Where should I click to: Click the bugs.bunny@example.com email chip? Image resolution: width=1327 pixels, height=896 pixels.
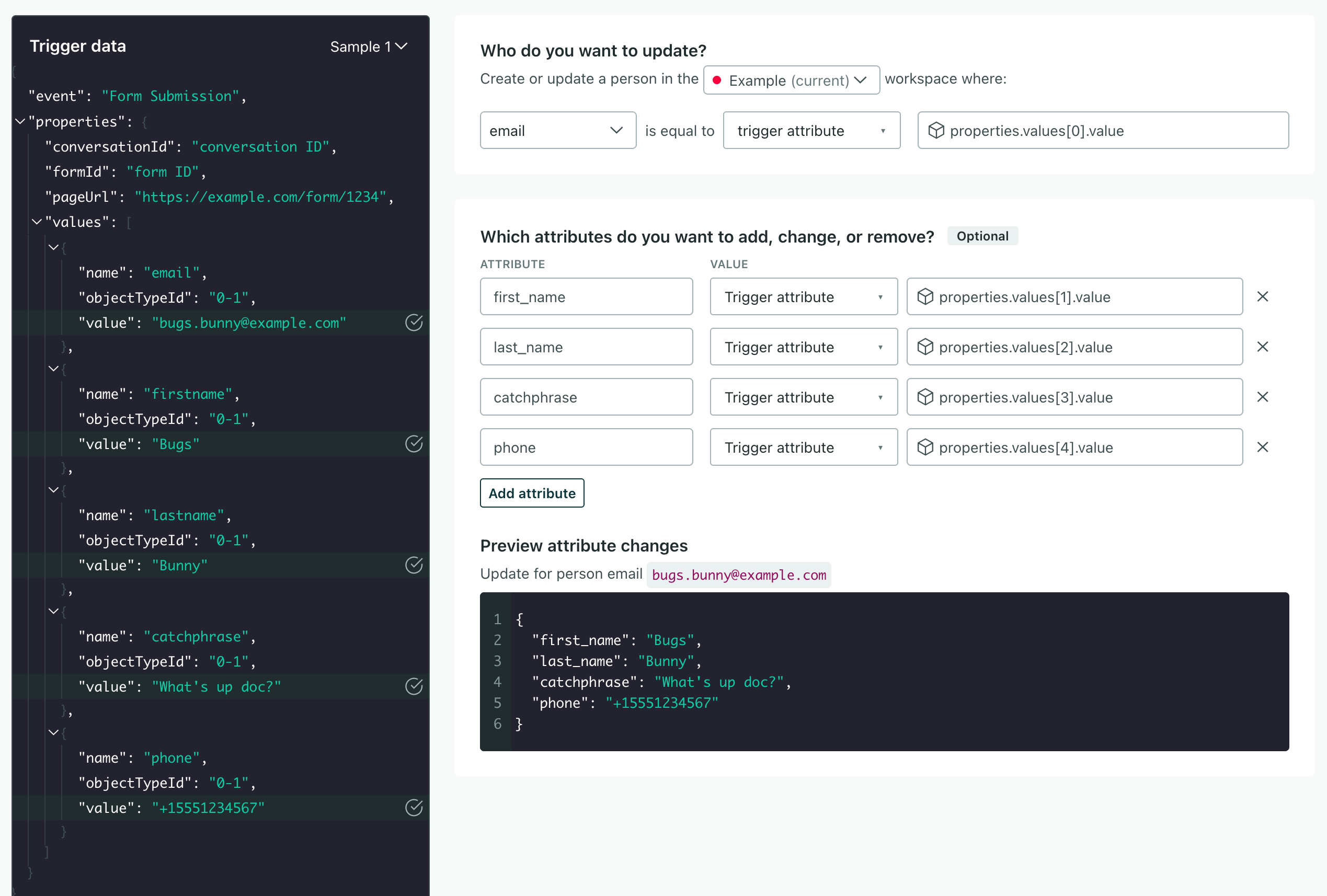tap(738, 575)
